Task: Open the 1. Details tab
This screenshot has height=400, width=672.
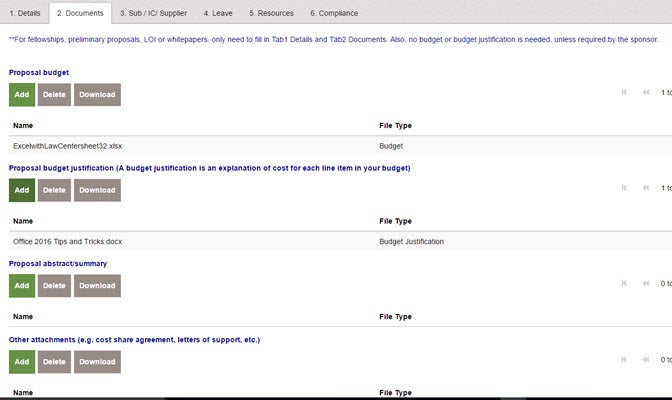Action: tap(25, 13)
